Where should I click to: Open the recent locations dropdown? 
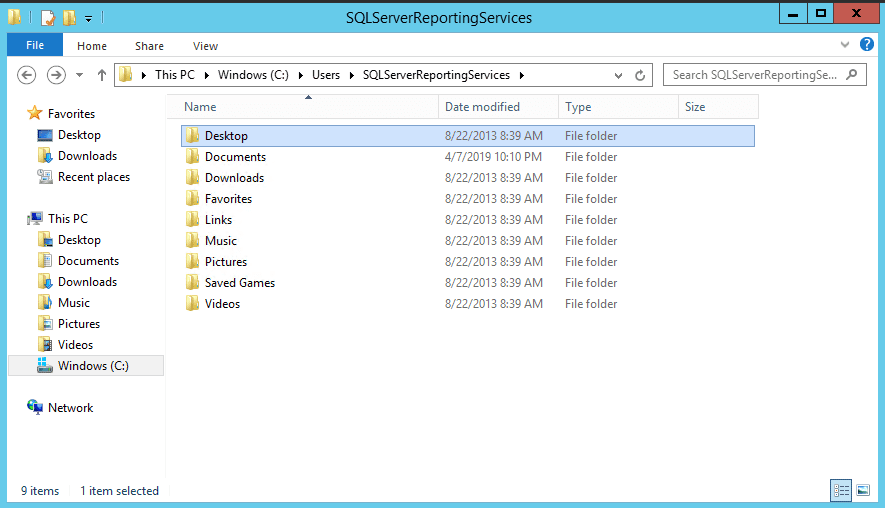coord(80,75)
